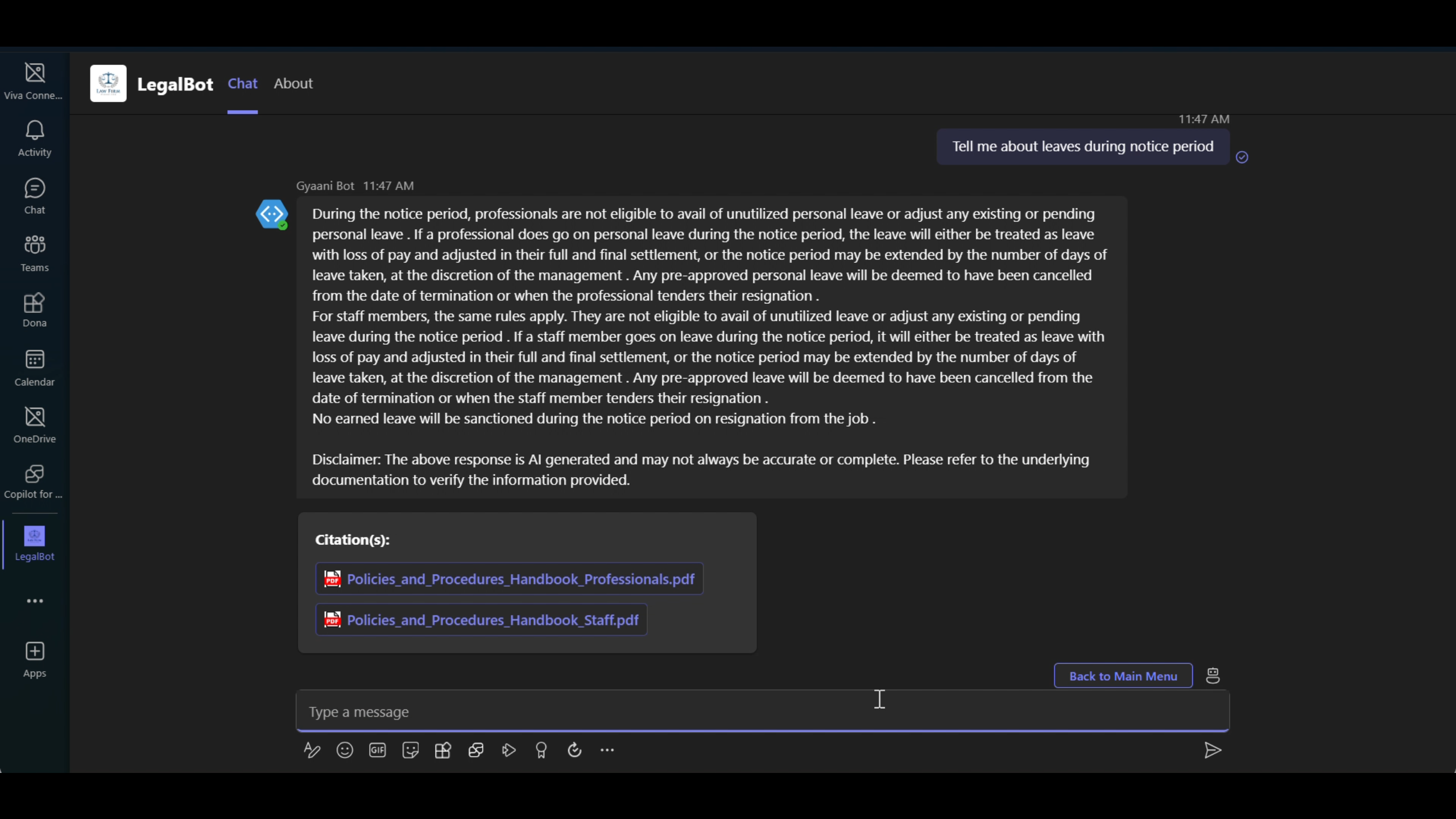Click the Gyaani Bot sender name

click(x=325, y=186)
